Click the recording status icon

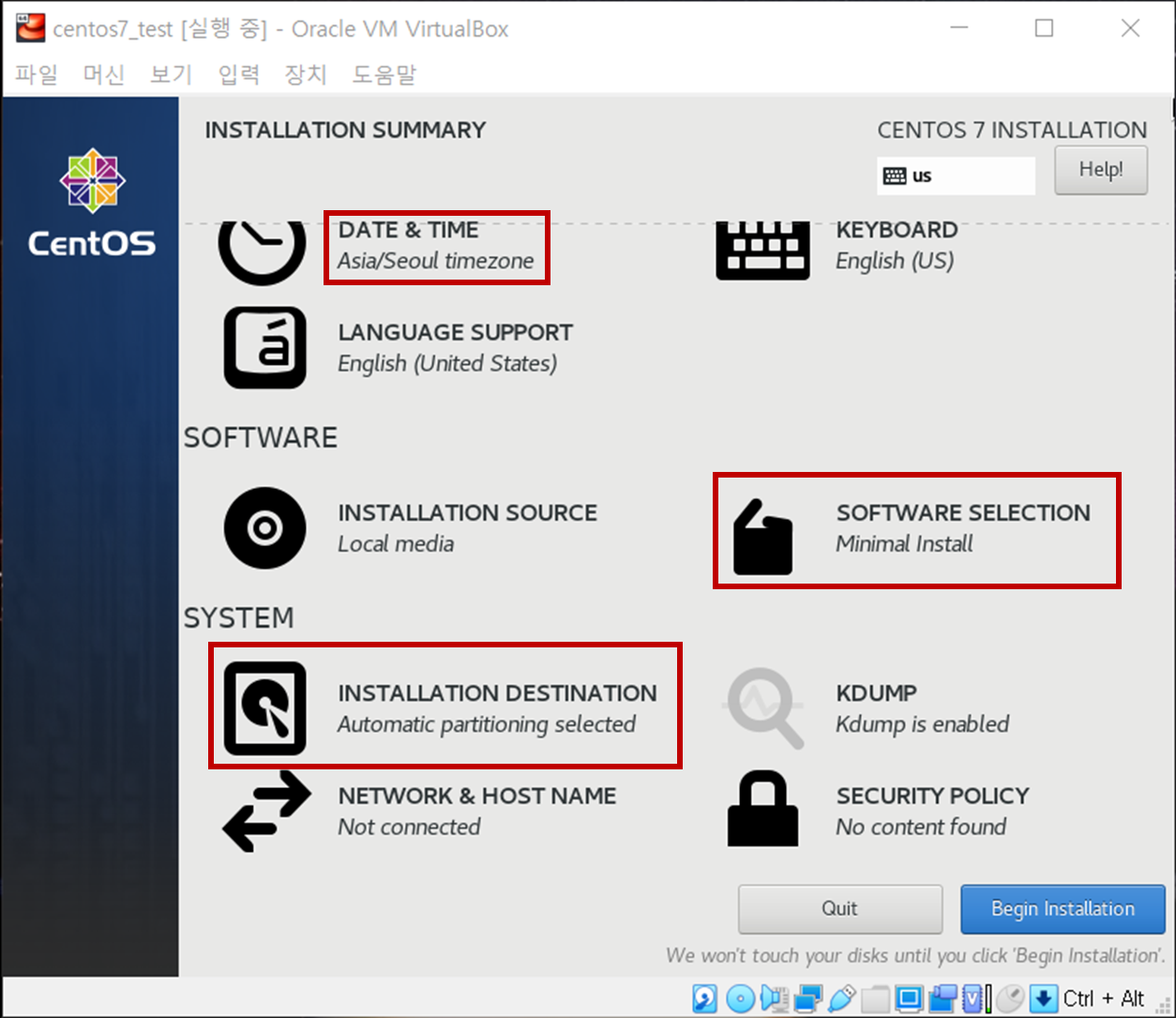(942, 998)
